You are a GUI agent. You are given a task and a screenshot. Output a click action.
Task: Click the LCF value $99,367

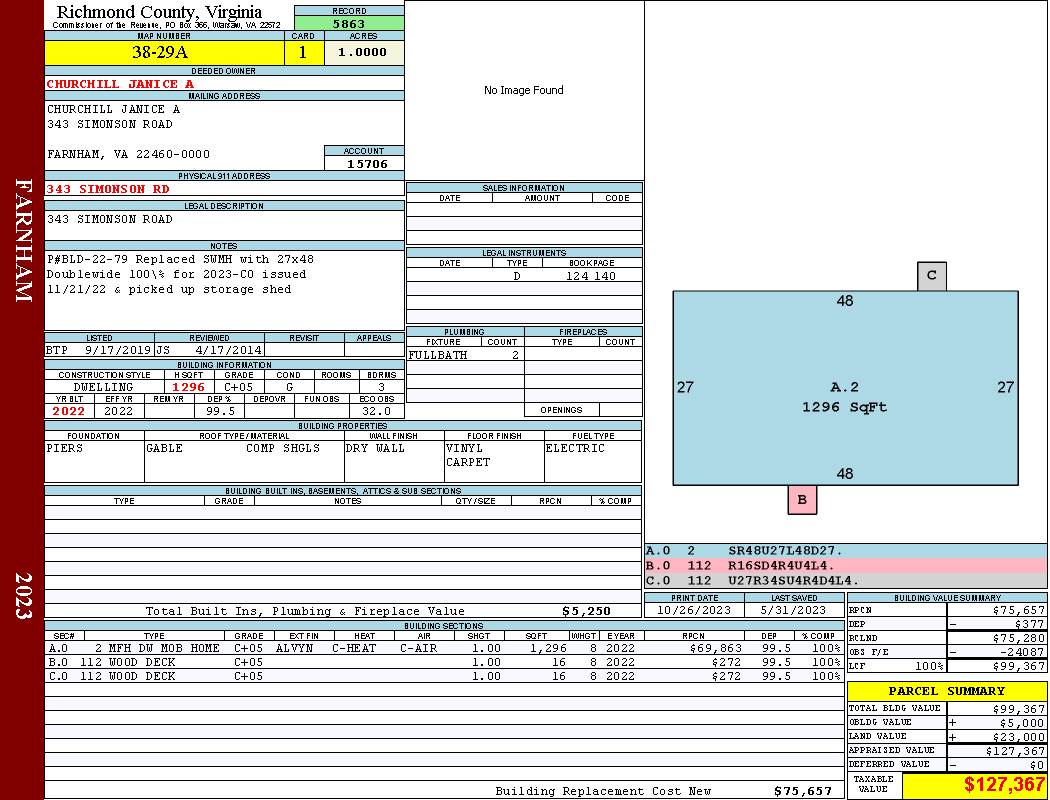(1019, 666)
